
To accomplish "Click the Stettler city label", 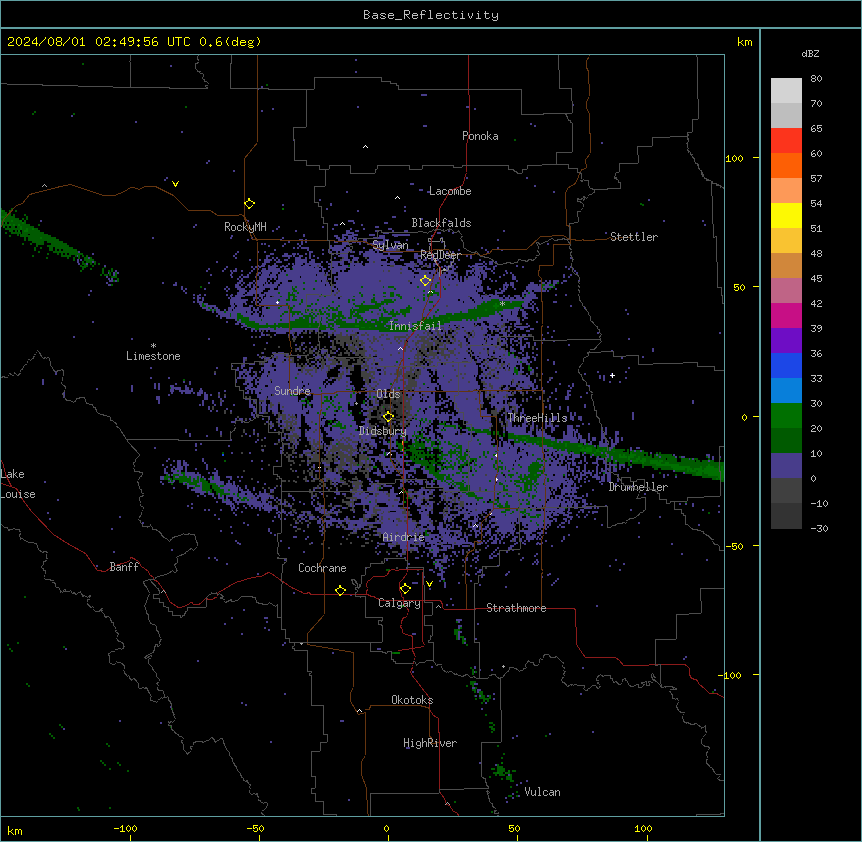I will click(x=634, y=237).
